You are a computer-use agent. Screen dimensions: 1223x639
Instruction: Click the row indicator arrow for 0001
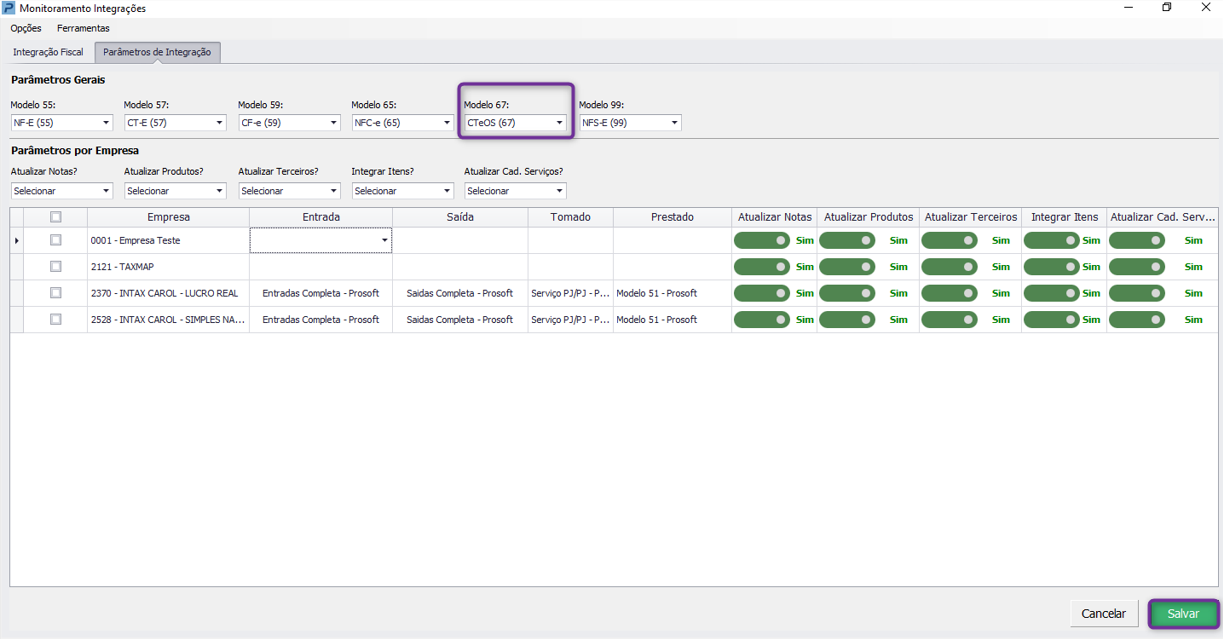(17, 240)
